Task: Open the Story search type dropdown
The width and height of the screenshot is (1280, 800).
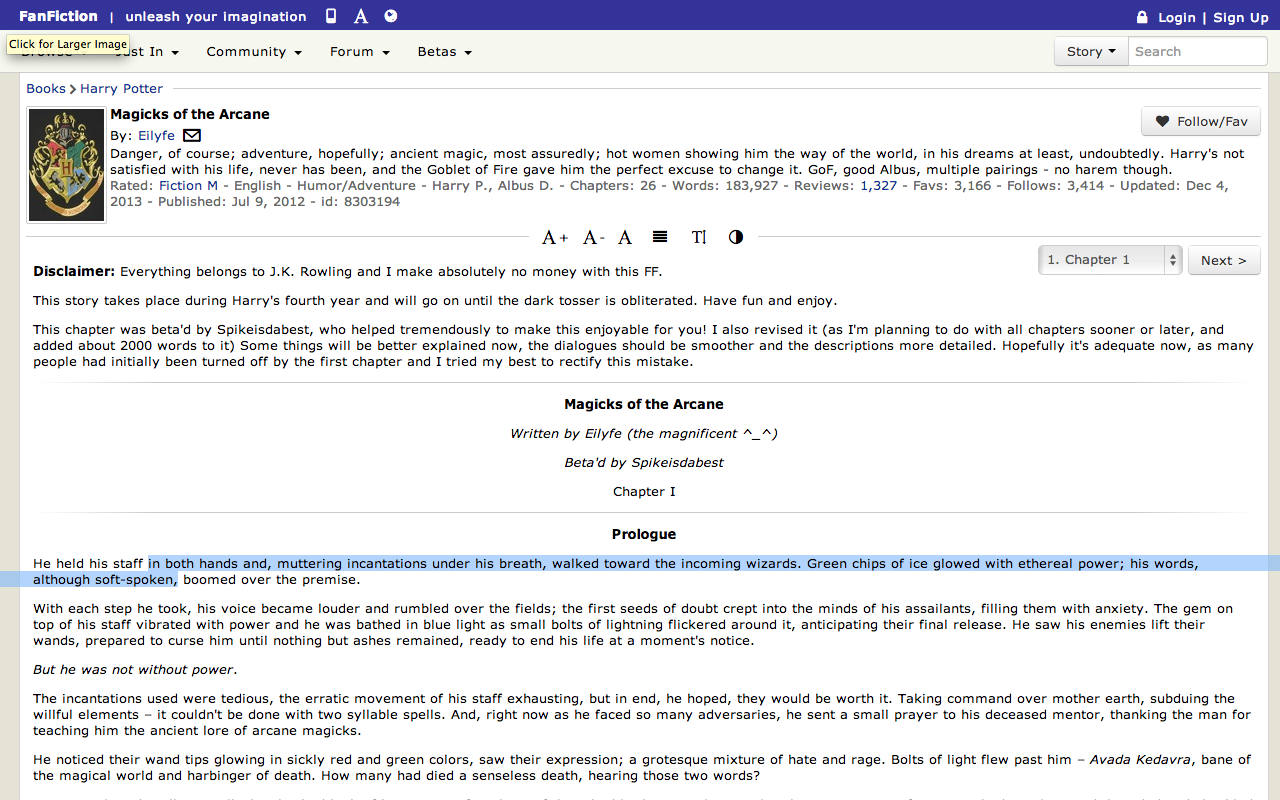Action: click(1091, 51)
